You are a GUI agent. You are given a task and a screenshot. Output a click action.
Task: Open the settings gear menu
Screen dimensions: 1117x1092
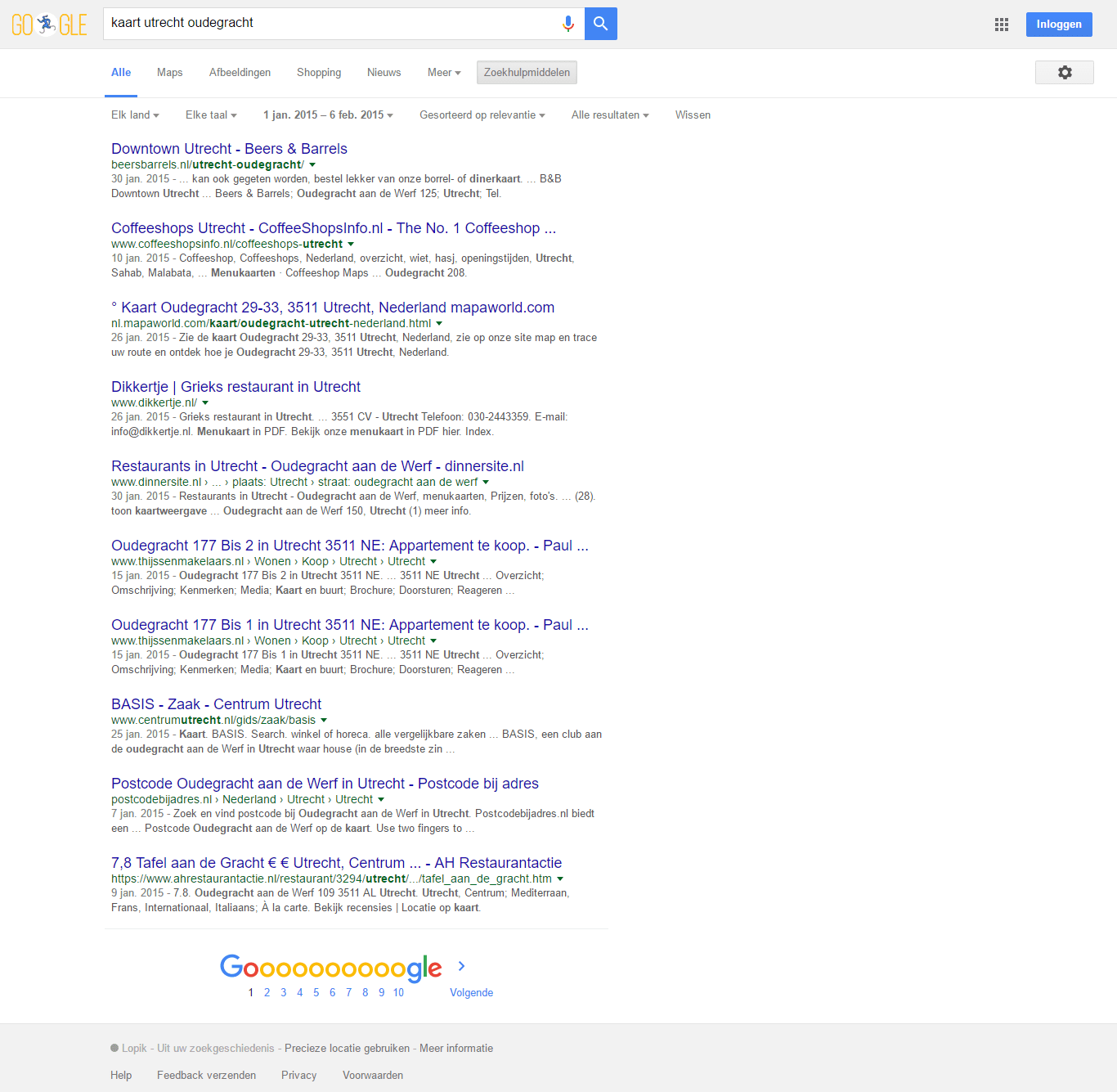pos(1065,72)
